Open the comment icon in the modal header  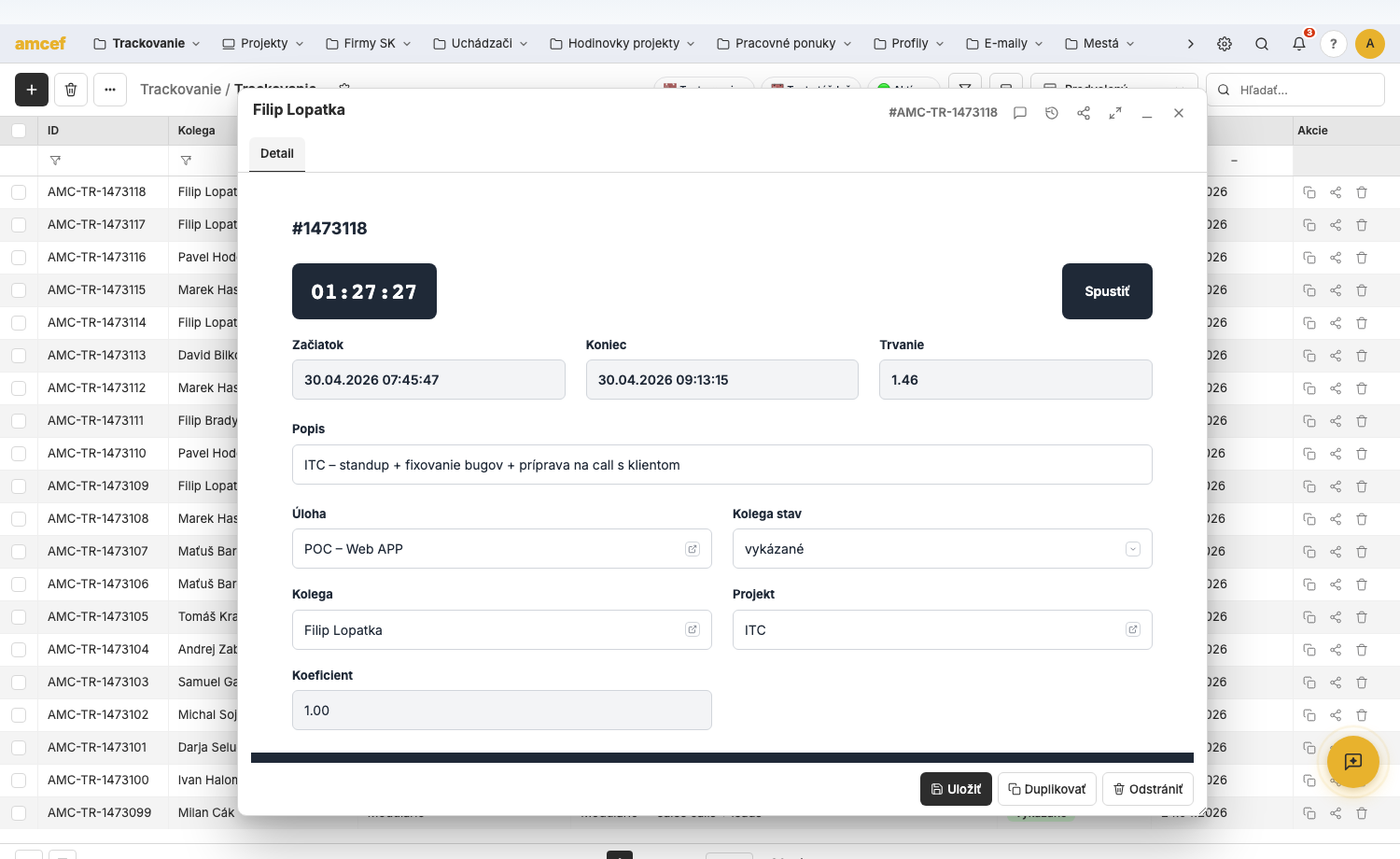[1020, 113]
